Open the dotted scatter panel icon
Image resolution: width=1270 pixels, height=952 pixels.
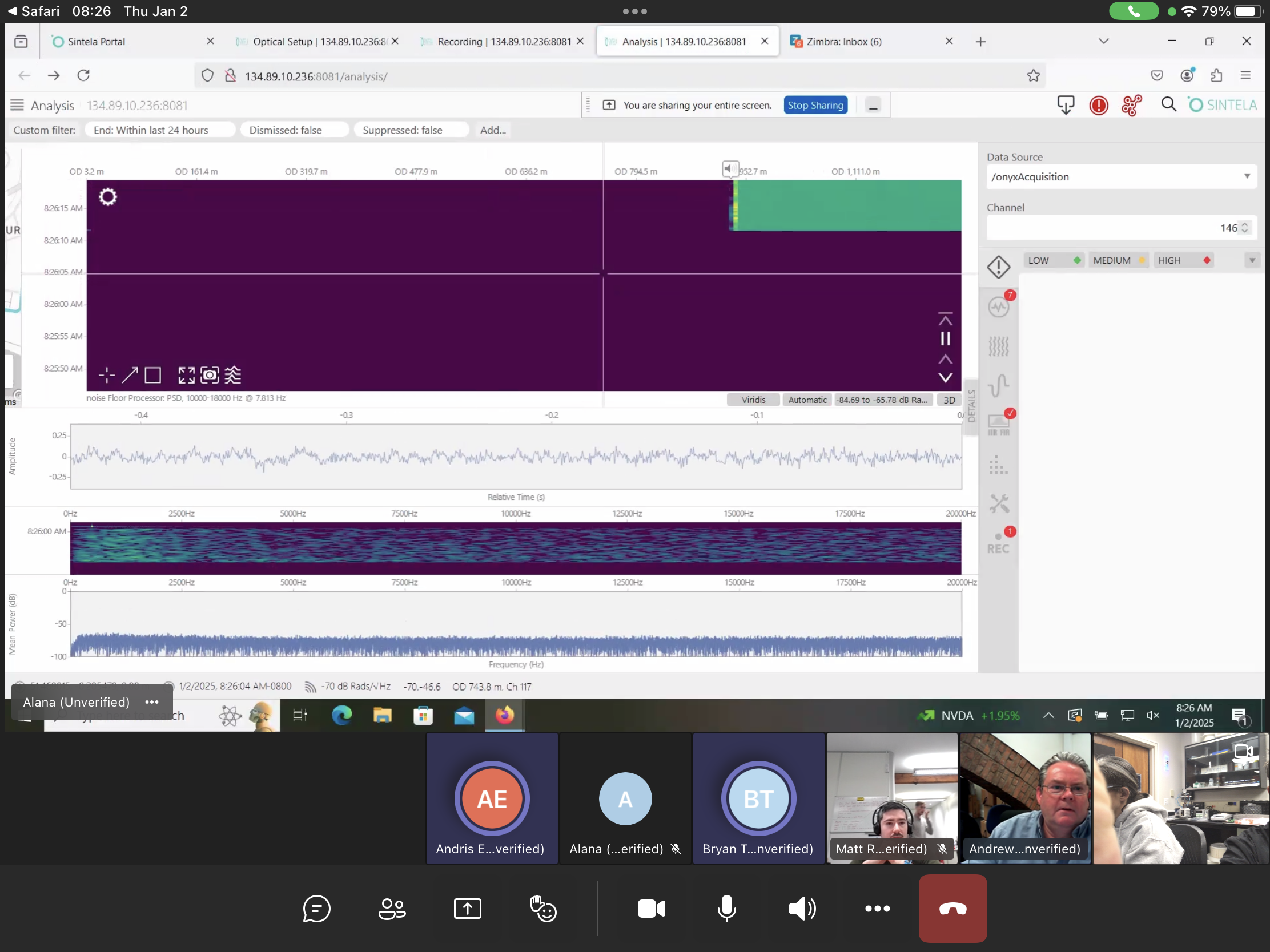coord(998,465)
